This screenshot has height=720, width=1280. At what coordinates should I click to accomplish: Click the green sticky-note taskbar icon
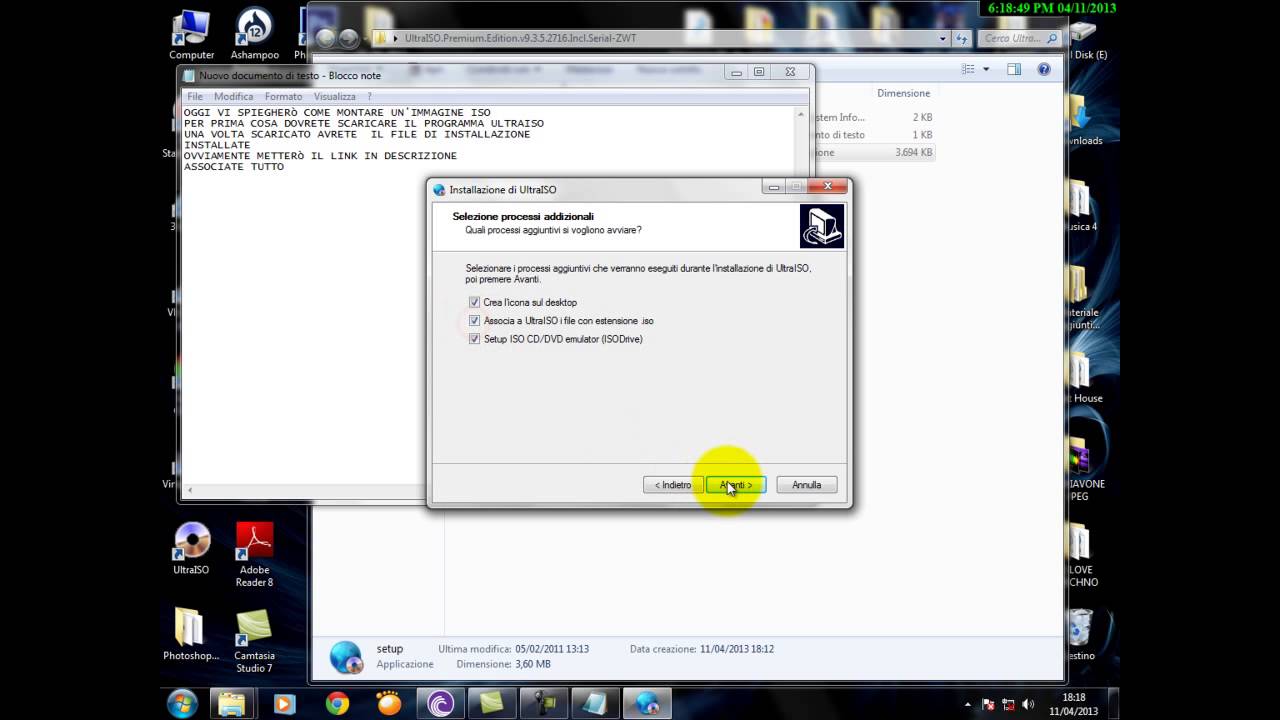coord(492,704)
